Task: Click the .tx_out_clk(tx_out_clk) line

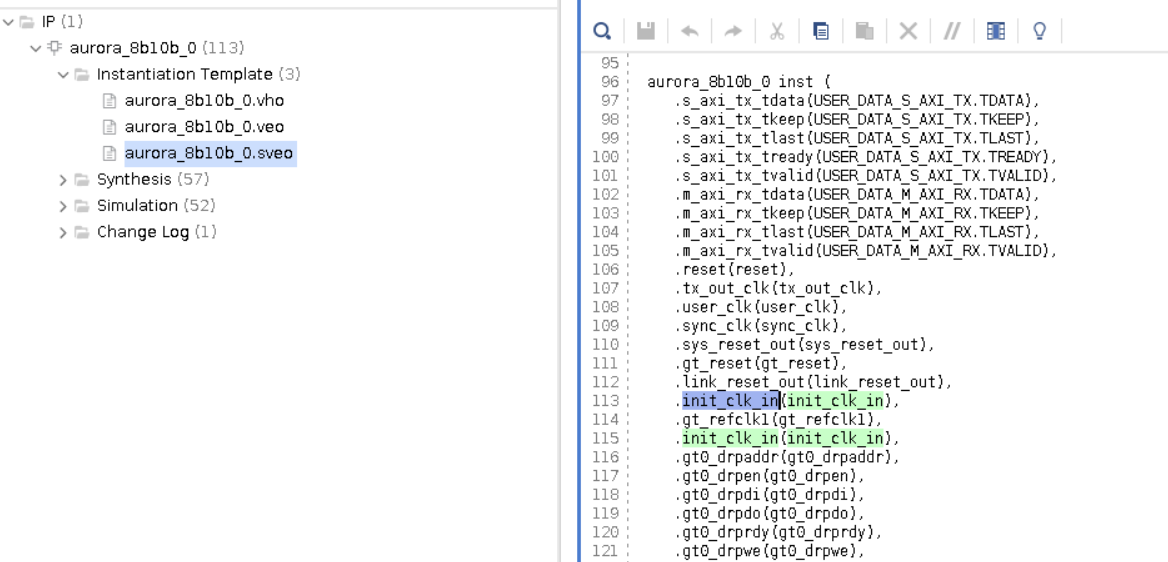Action: [x=779, y=288]
